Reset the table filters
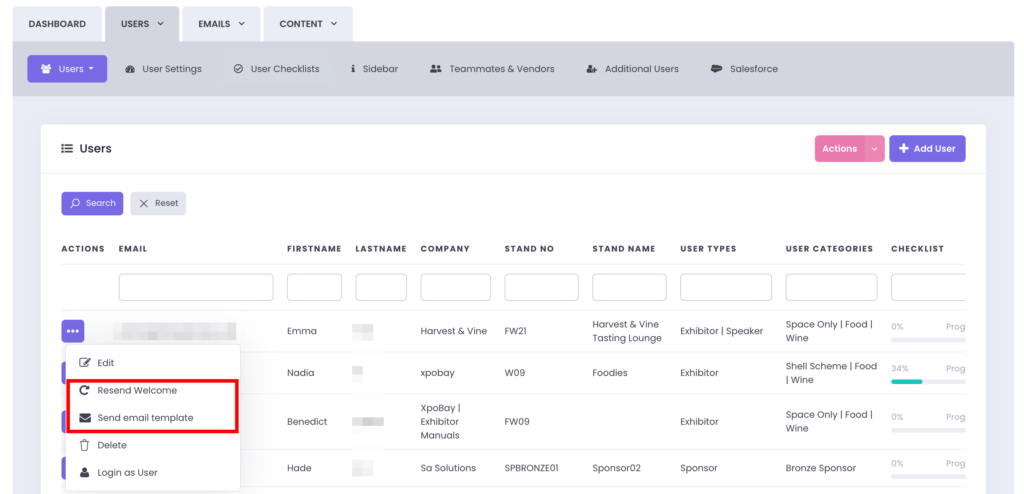The width and height of the screenshot is (1024, 494). [x=158, y=203]
